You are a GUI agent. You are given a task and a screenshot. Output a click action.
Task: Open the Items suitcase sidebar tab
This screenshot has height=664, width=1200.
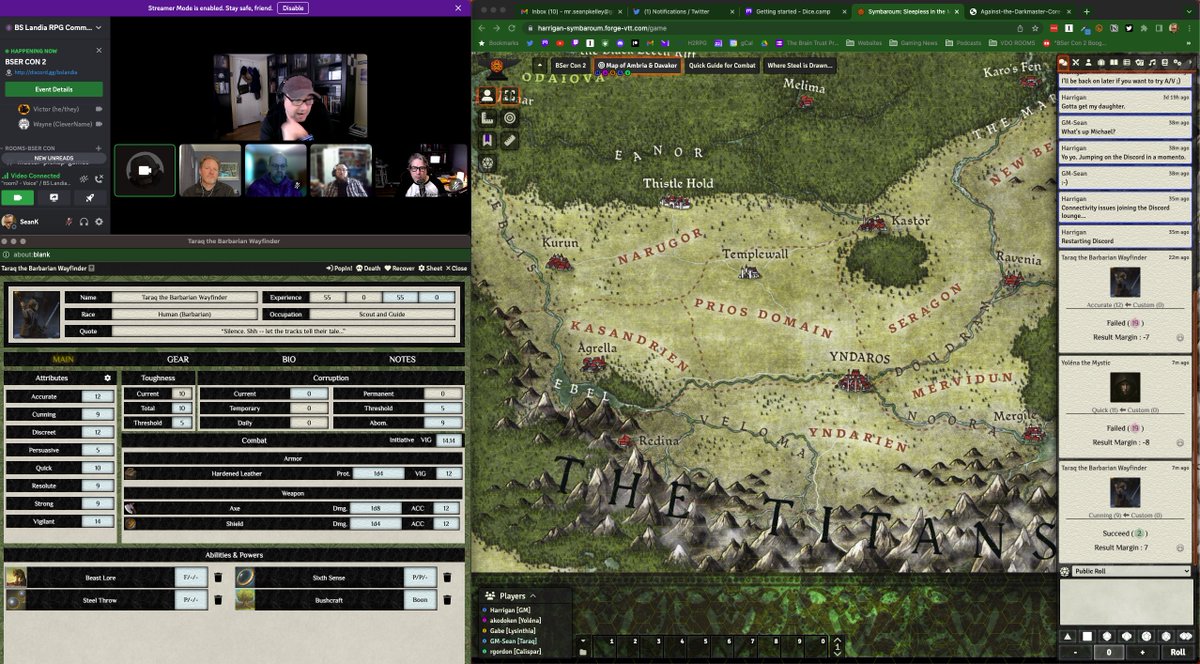click(1101, 62)
